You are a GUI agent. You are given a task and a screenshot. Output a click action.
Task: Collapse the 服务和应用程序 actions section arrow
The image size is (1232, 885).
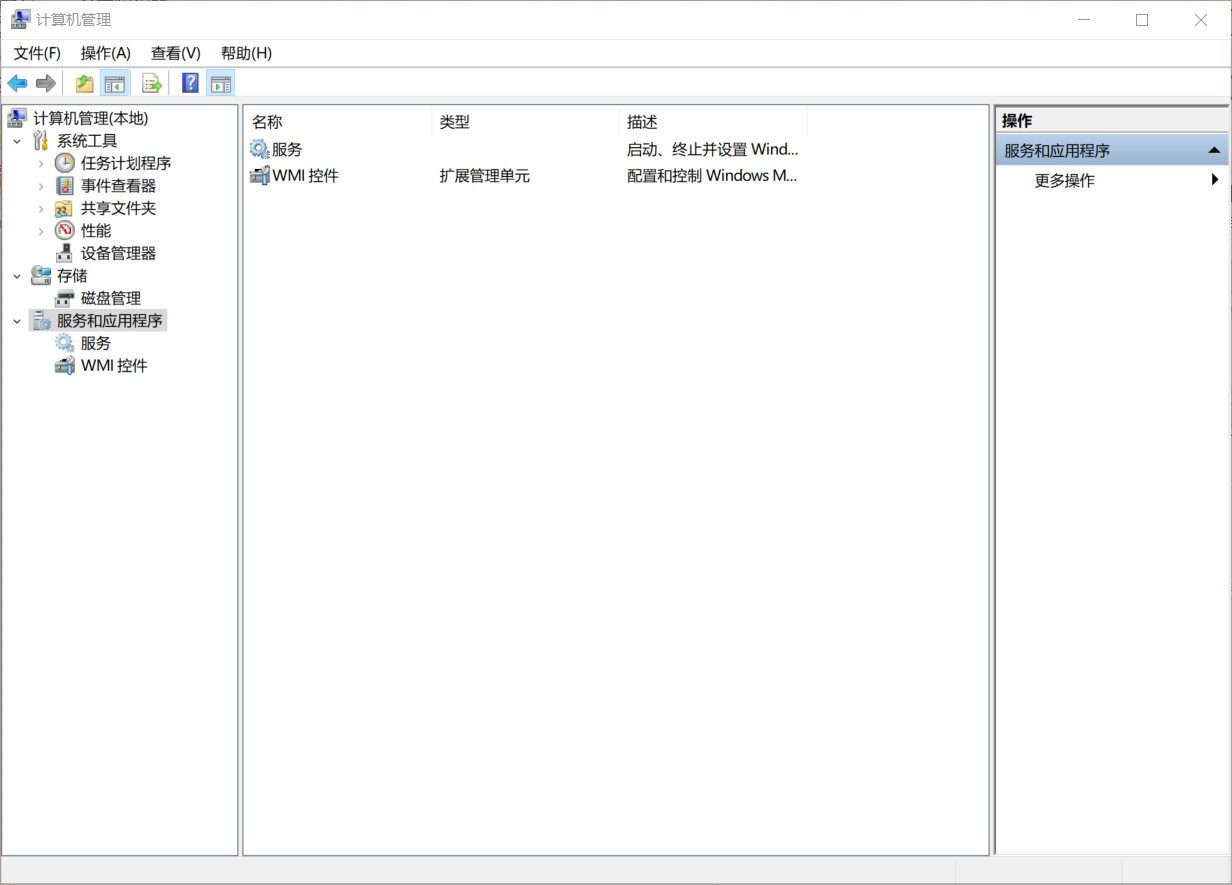(1214, 151)
